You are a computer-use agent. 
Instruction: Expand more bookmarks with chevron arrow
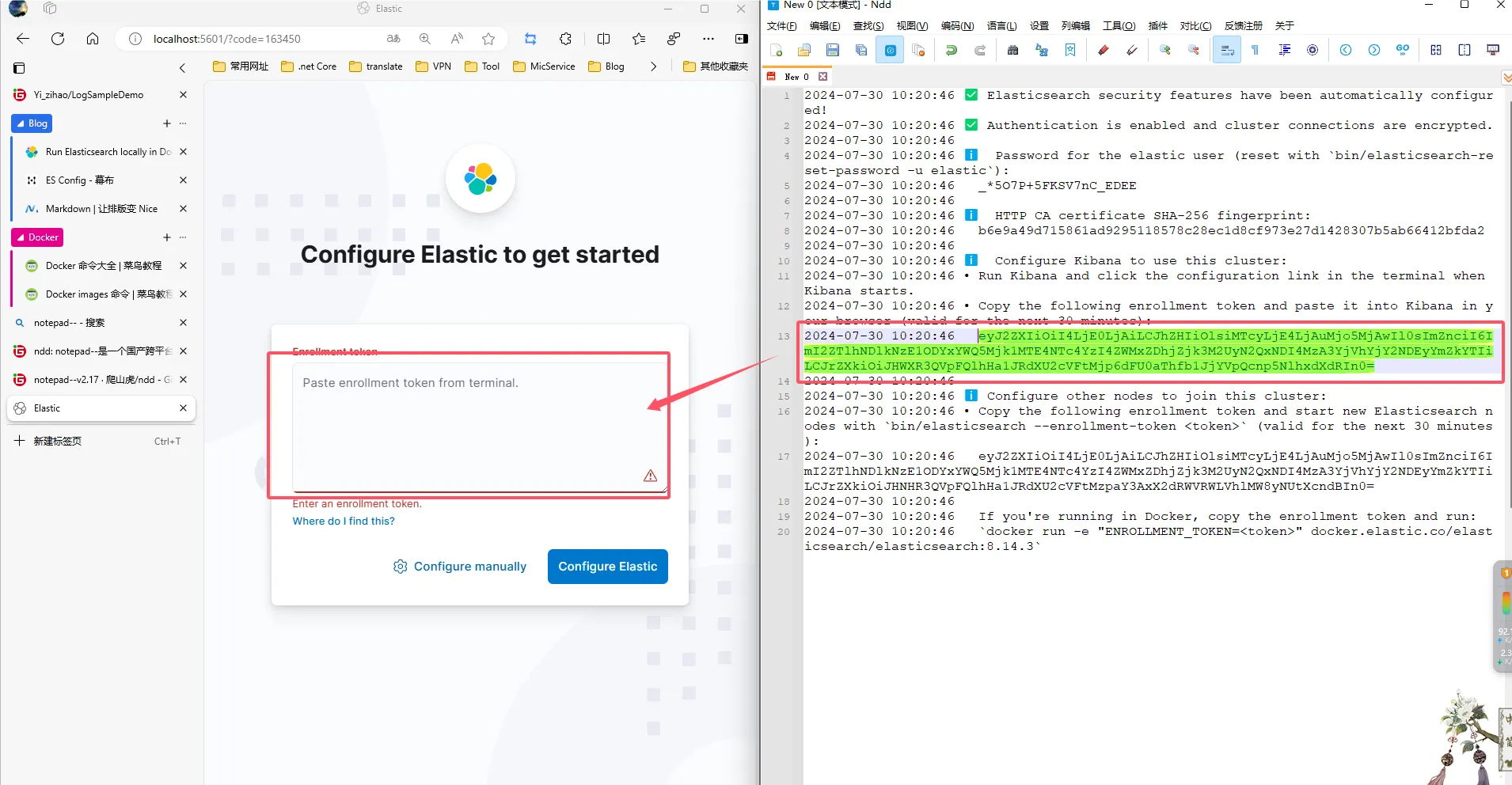tap(653, 66)
